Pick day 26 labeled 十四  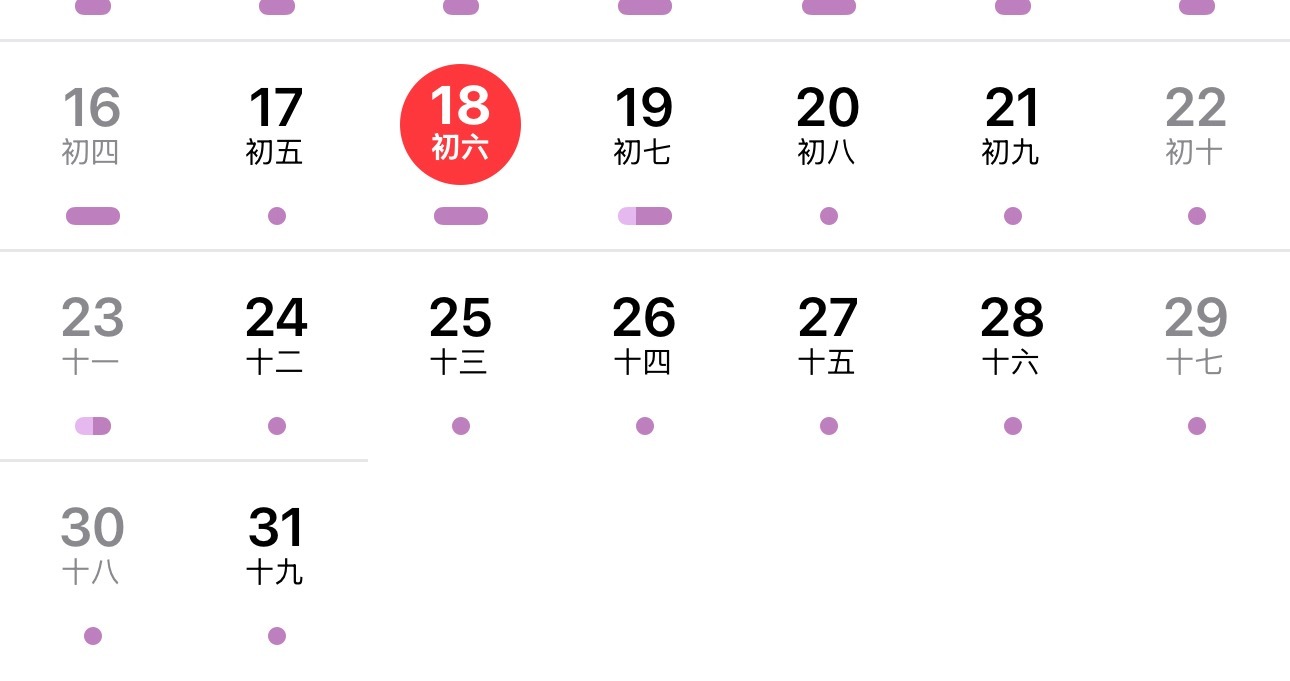(x=644, y=335)
